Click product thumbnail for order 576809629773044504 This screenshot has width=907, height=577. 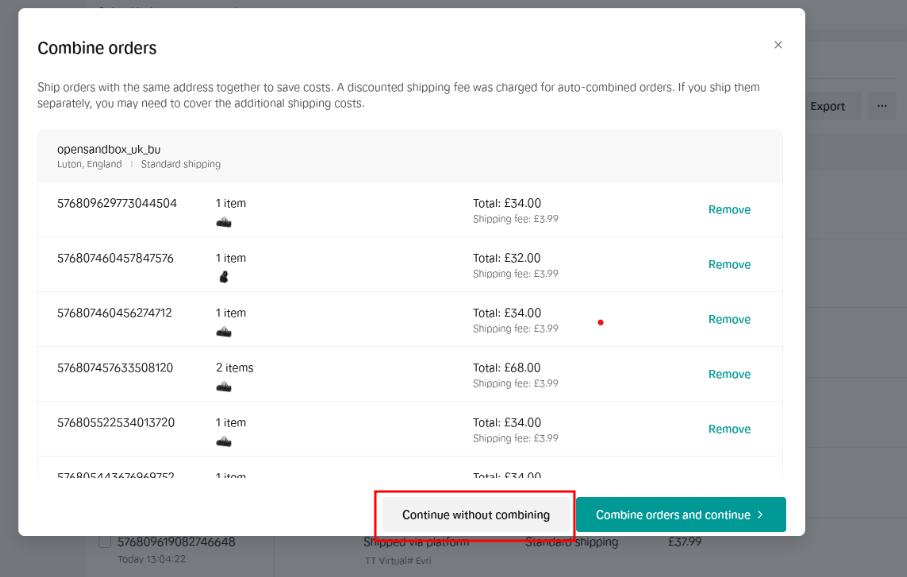pos(224,222)
